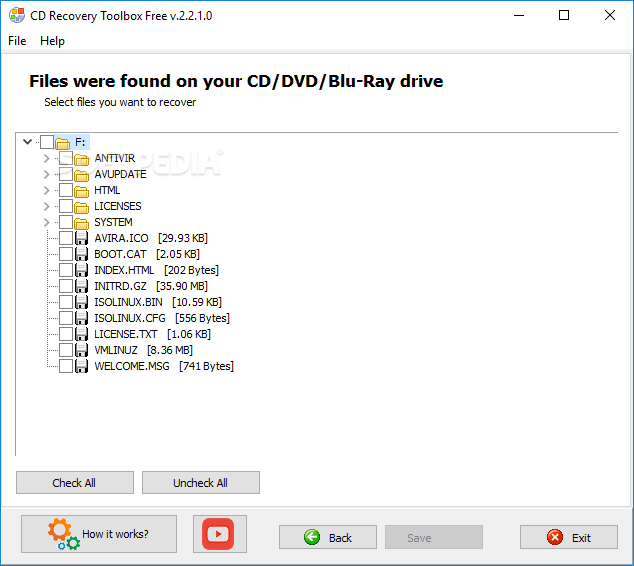Screen dimensions: 634x566
Task: Expand the ANTIVIR folder
Action: point(46,158)
